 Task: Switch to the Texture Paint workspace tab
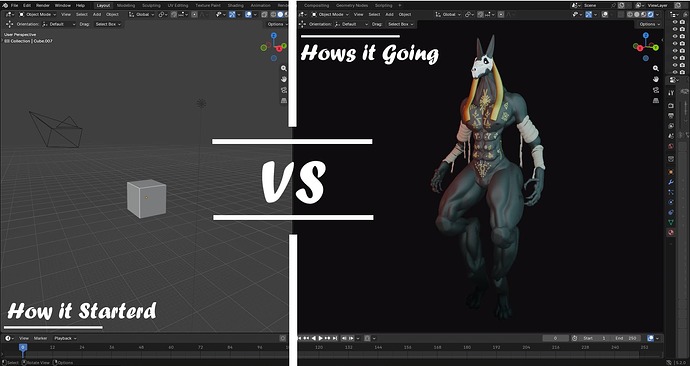tap(208, 5)
